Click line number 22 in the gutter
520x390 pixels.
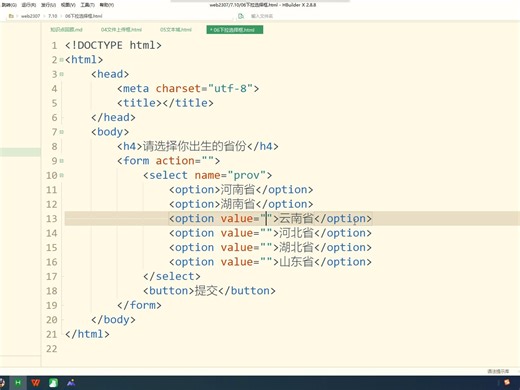pos(52,349)
